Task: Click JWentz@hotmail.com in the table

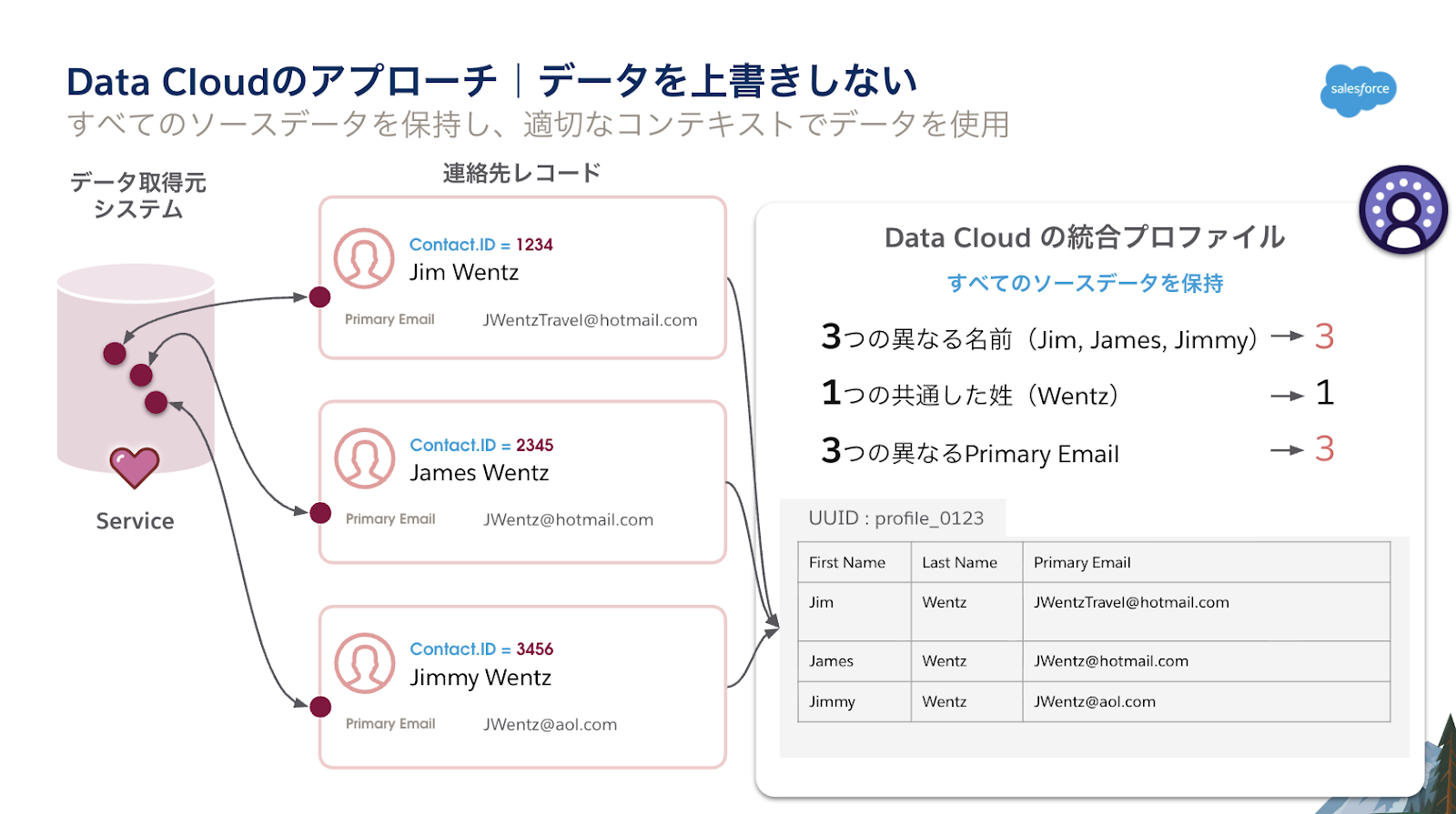Action: tap(1111, 661)
